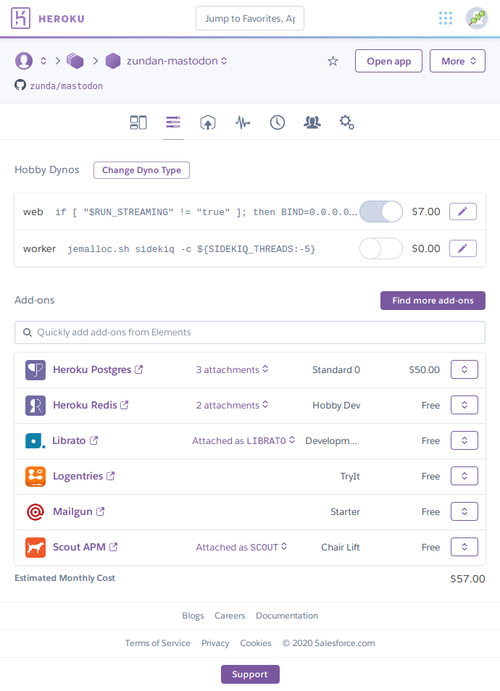Edit the worker dyno with pencil icon

click(463, 249)
